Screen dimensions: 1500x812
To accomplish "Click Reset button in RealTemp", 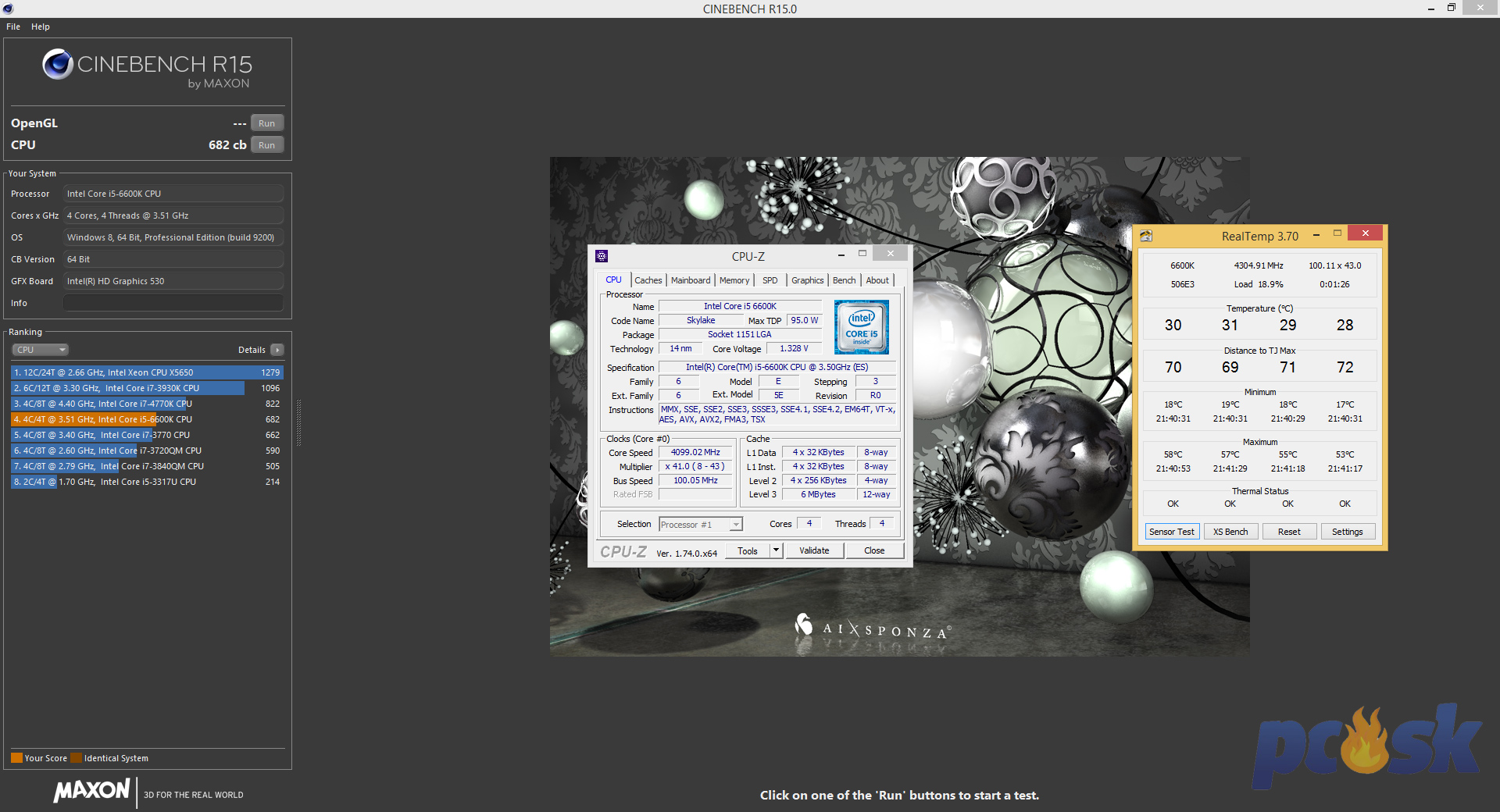I will (1289, 532).
